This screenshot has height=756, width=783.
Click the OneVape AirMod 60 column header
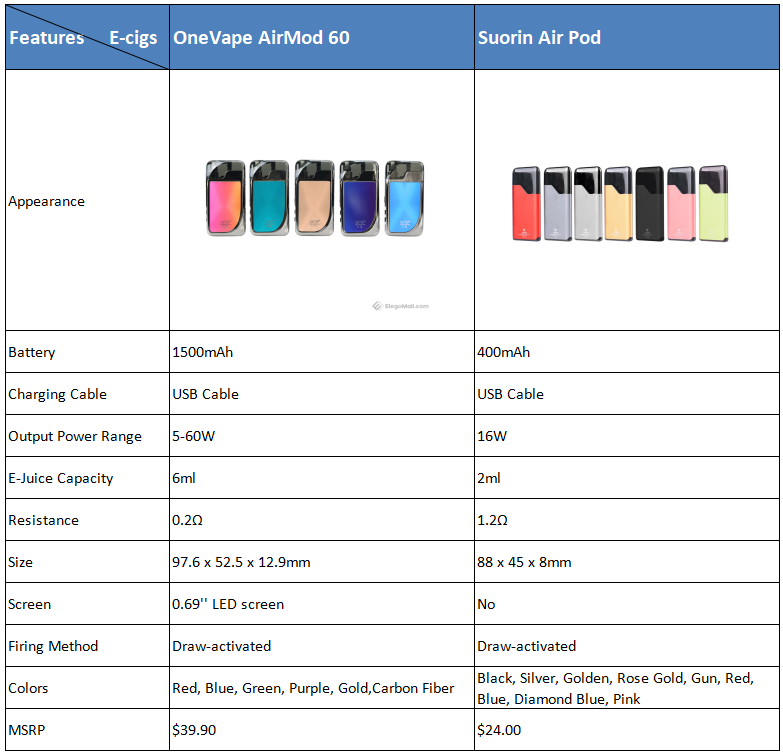click(x=322, y=37)
